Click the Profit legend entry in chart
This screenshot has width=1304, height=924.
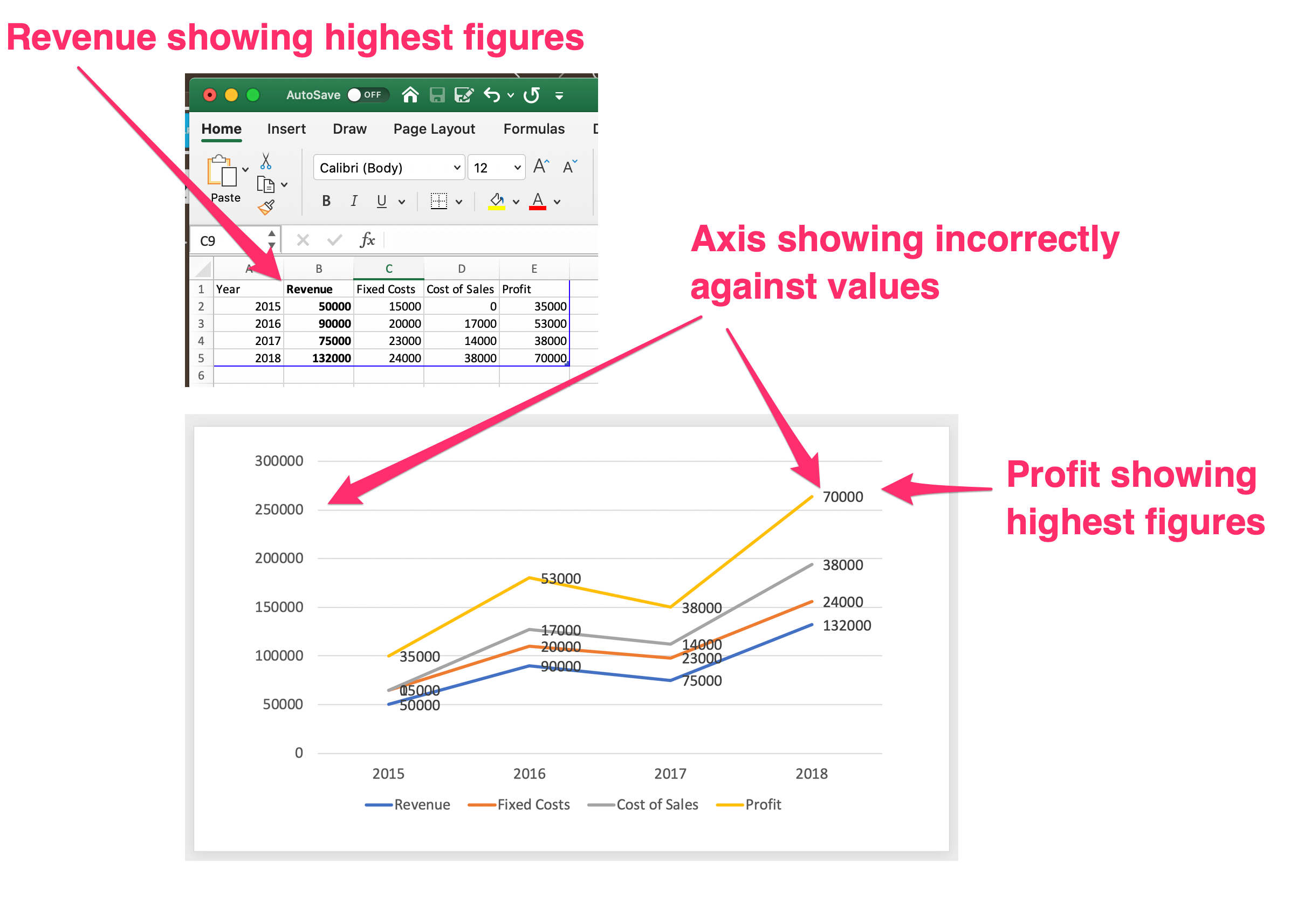tap(762, 804)
